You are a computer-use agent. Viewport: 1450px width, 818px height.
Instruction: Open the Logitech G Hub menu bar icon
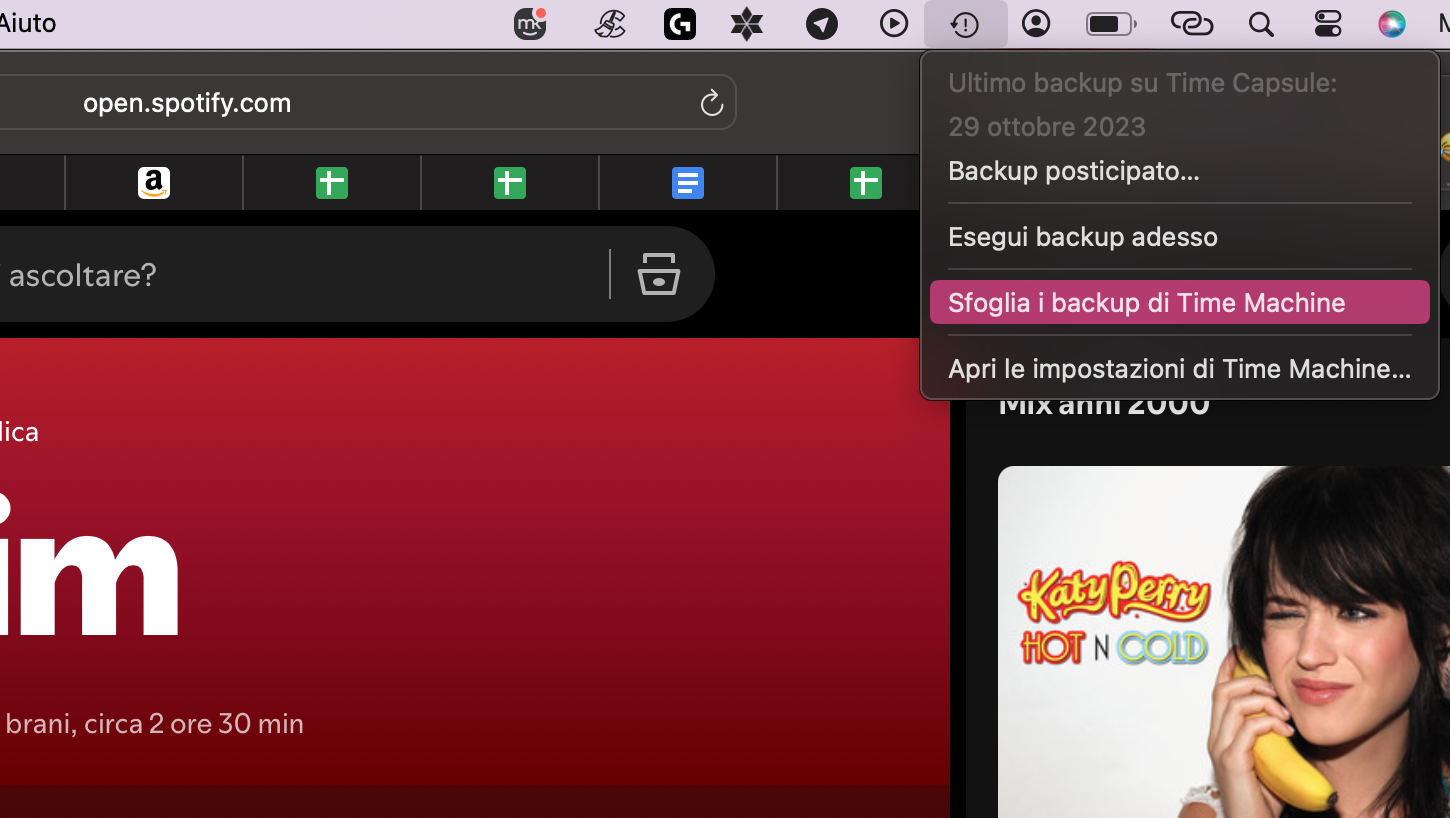coord(680,23)
